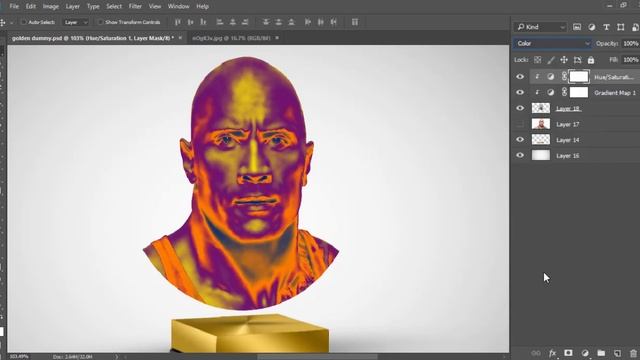The image size is (640, 360).
Task: Open the Type menu
Action: (93, 7)
